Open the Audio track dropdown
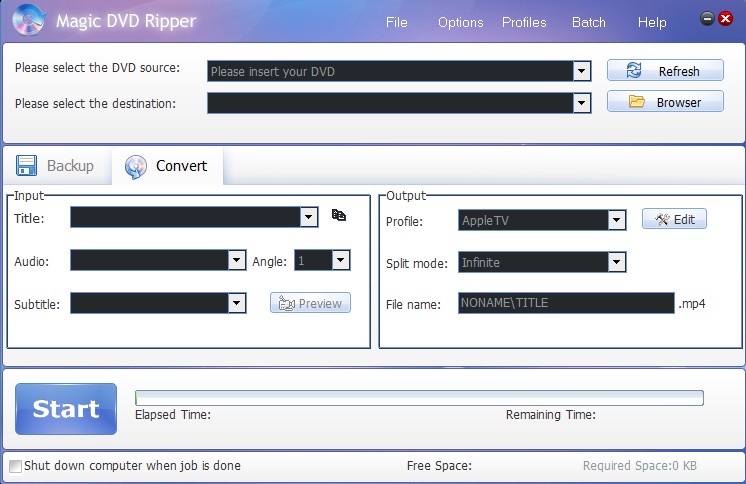 (236, 260)
